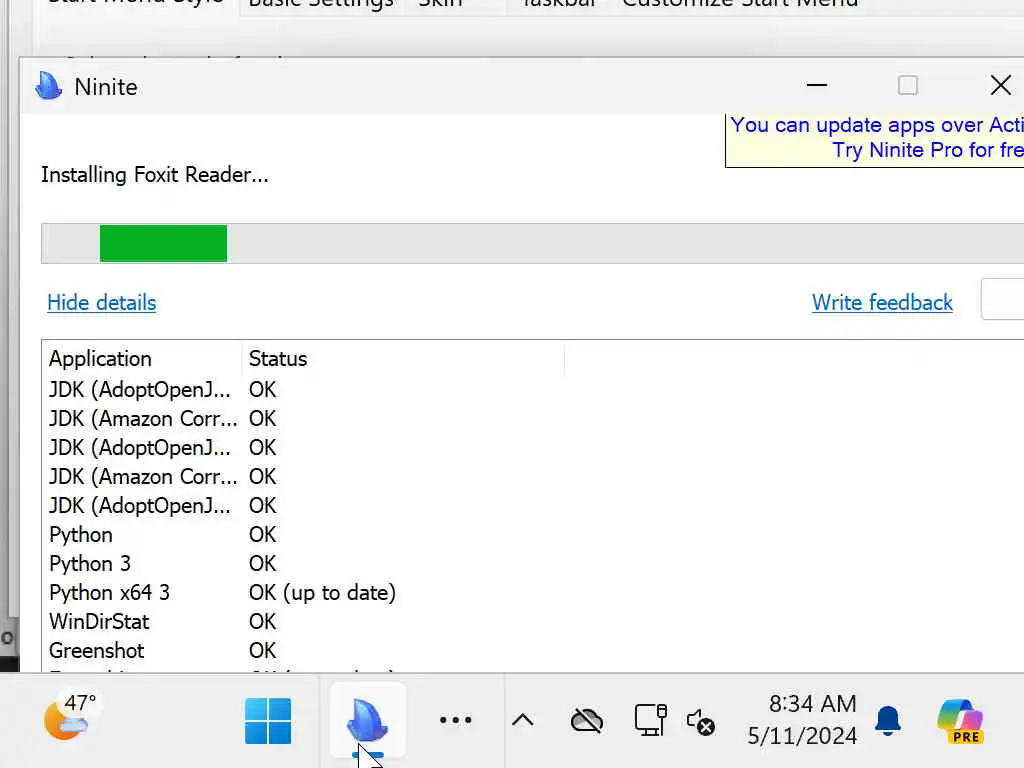This screenshot has width=1024, height=768.
Task: Show more taskbar apps via three dots
Action: point(455,720)
